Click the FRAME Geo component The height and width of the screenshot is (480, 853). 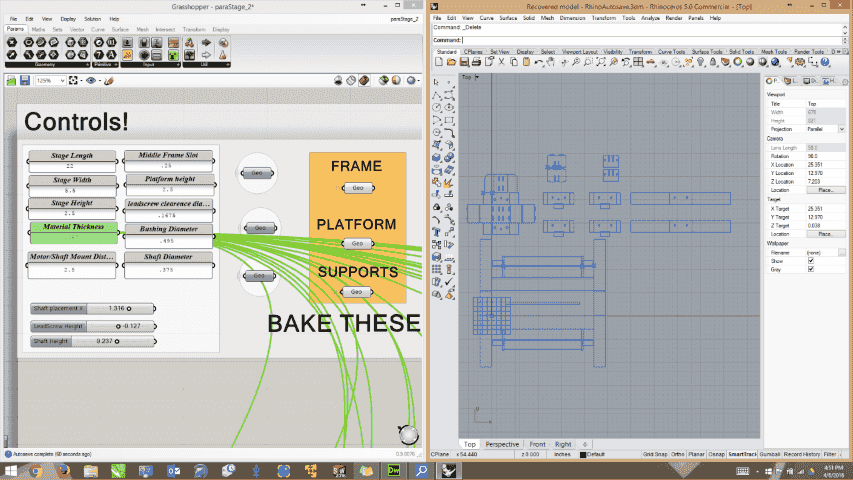coord(358,188)
